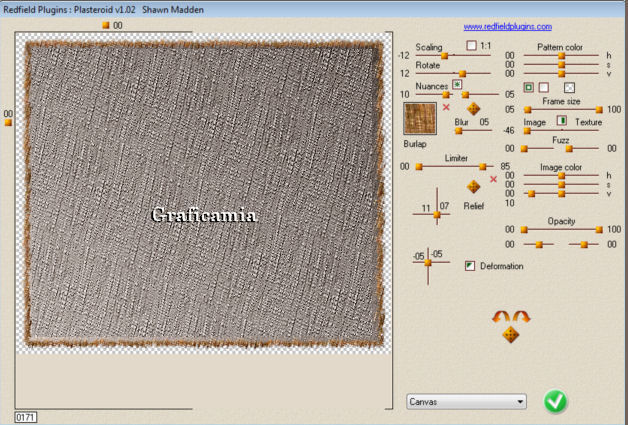The image size is (628, 425).
Task: Click the redo curved arrow icon
Action: pos(521,316)
